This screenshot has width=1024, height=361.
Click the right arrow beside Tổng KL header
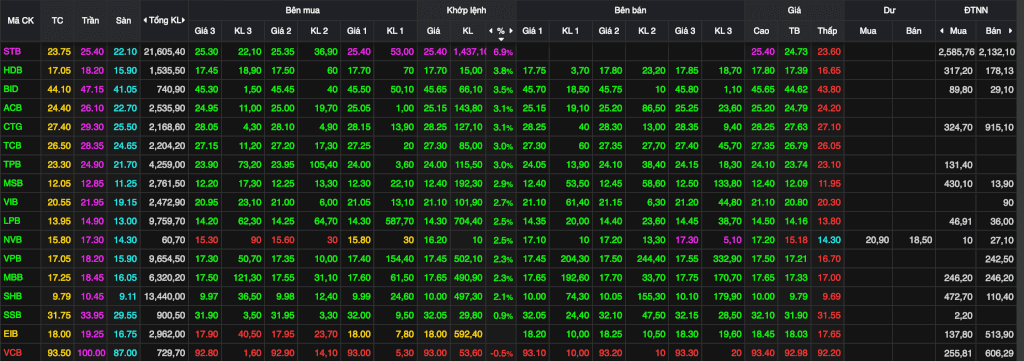tap(185, 20)
